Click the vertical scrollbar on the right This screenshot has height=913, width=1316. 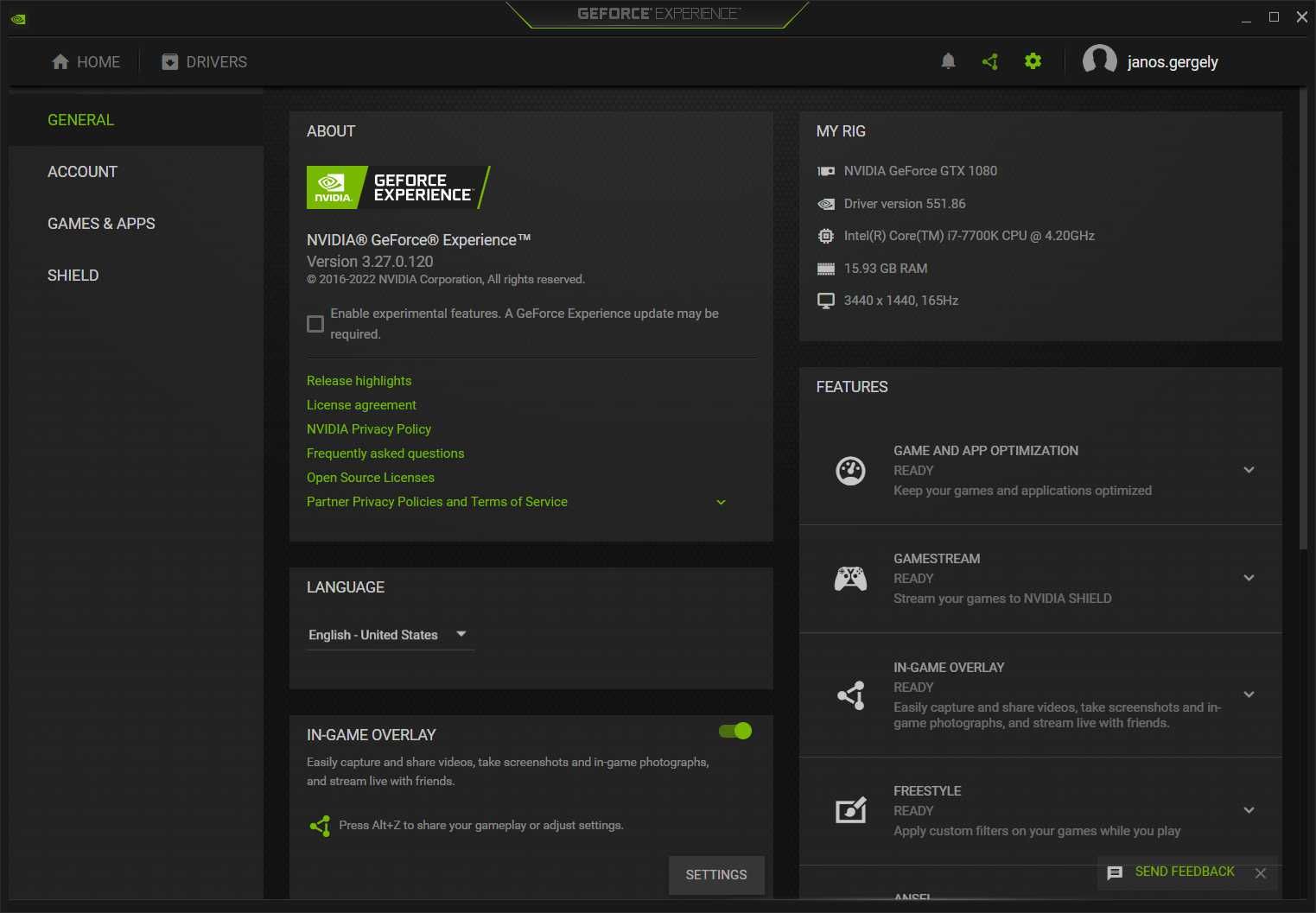pyautogui.click(x=1303, y=318)
